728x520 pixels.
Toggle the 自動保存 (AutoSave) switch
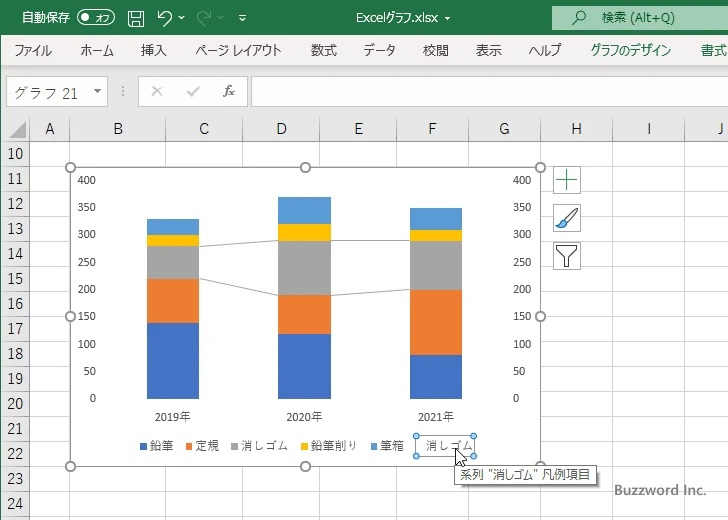[x=96, y=18]
